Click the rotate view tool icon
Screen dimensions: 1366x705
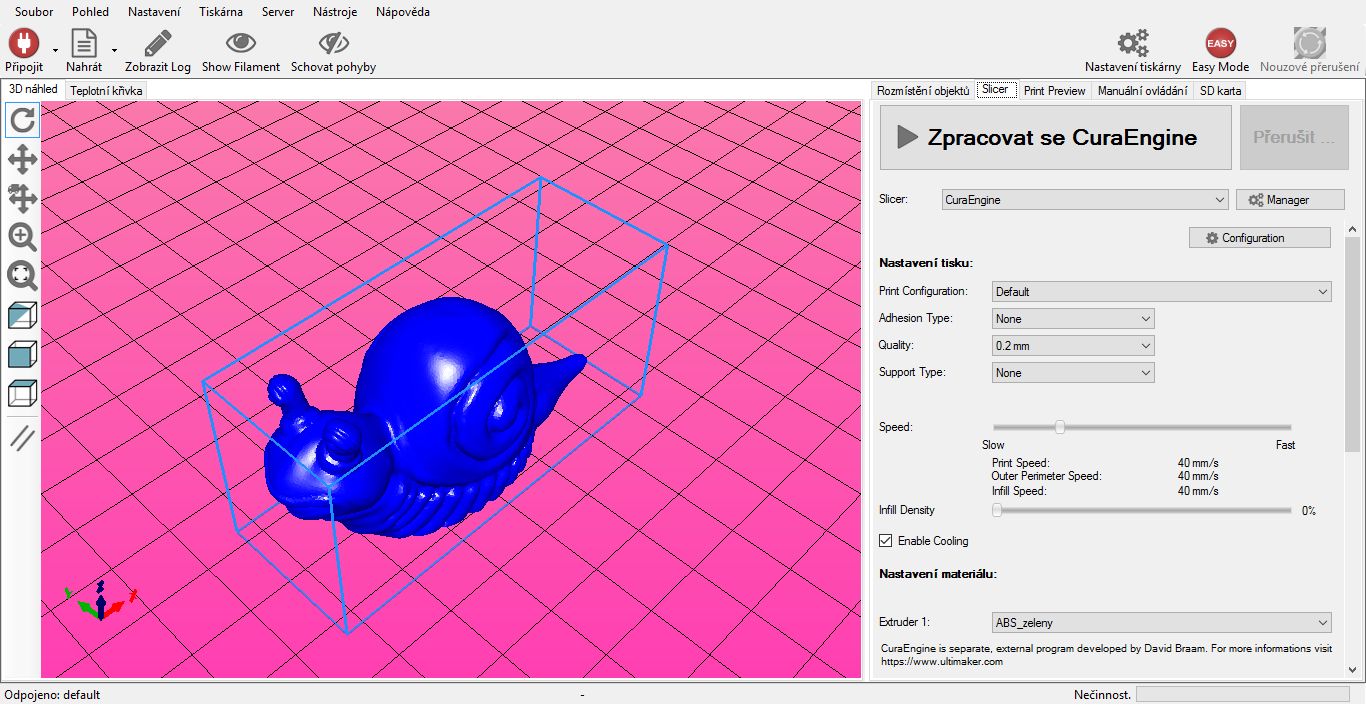[x=22, y=121]
